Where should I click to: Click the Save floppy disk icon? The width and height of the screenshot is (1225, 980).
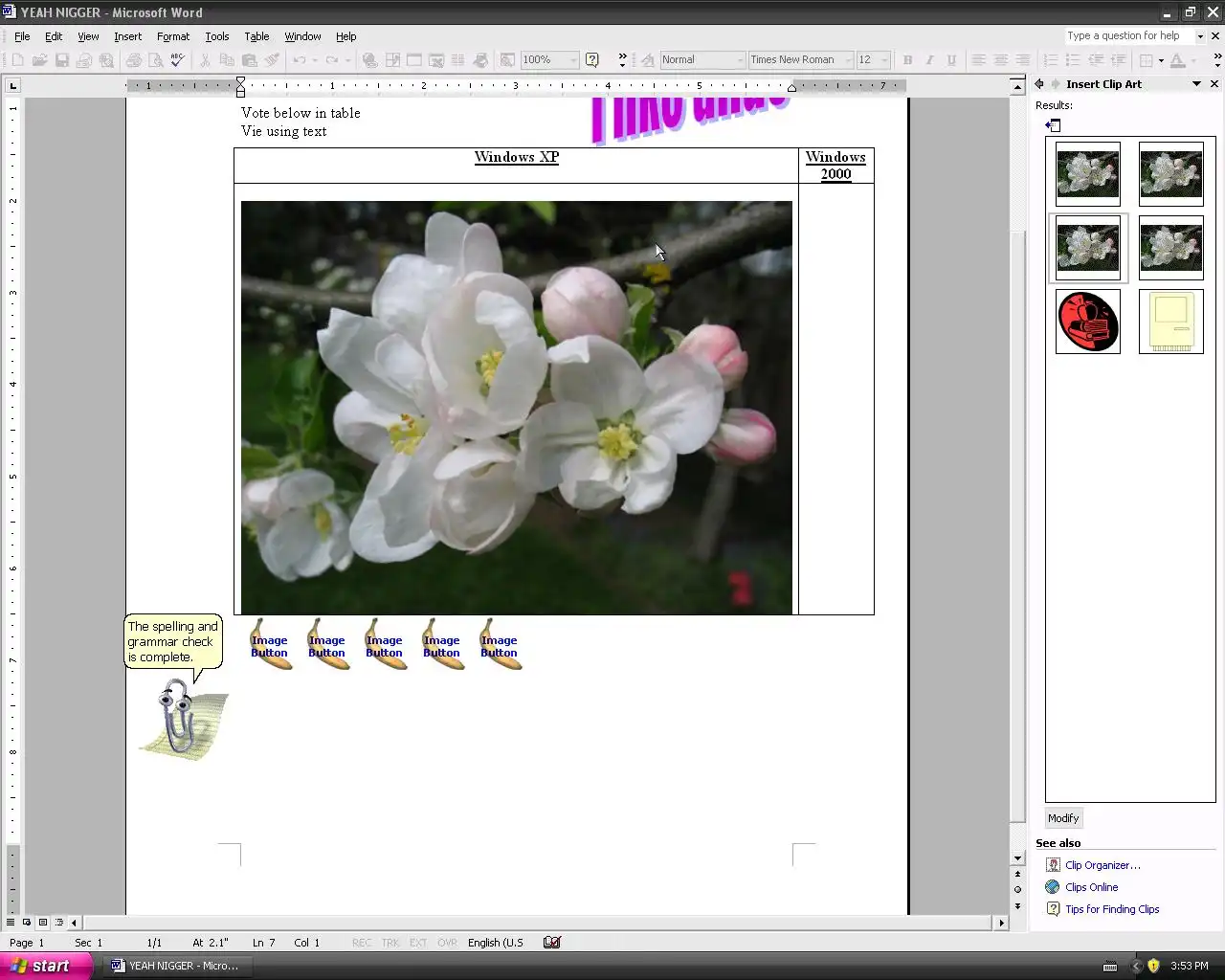coord(62,59)
